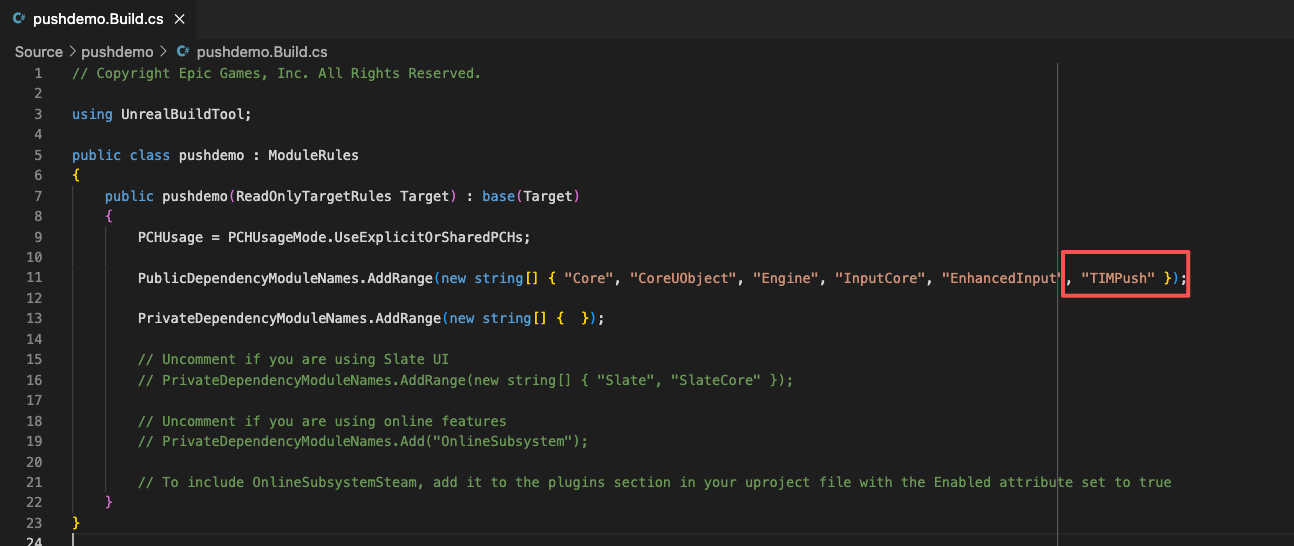Click the "CoreUObject" string on line 11
This screenshot has width=1294, height=546.
click(x=682, y=278)
